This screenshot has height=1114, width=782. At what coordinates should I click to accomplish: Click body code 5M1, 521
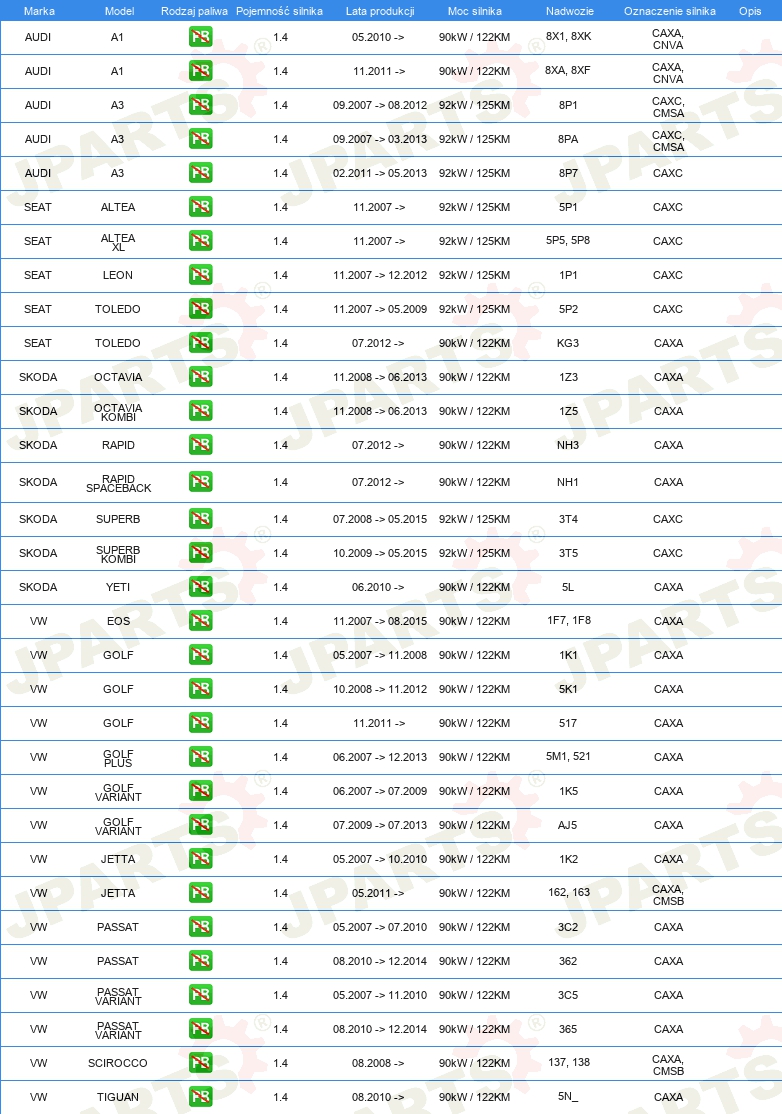pos(568,756)
